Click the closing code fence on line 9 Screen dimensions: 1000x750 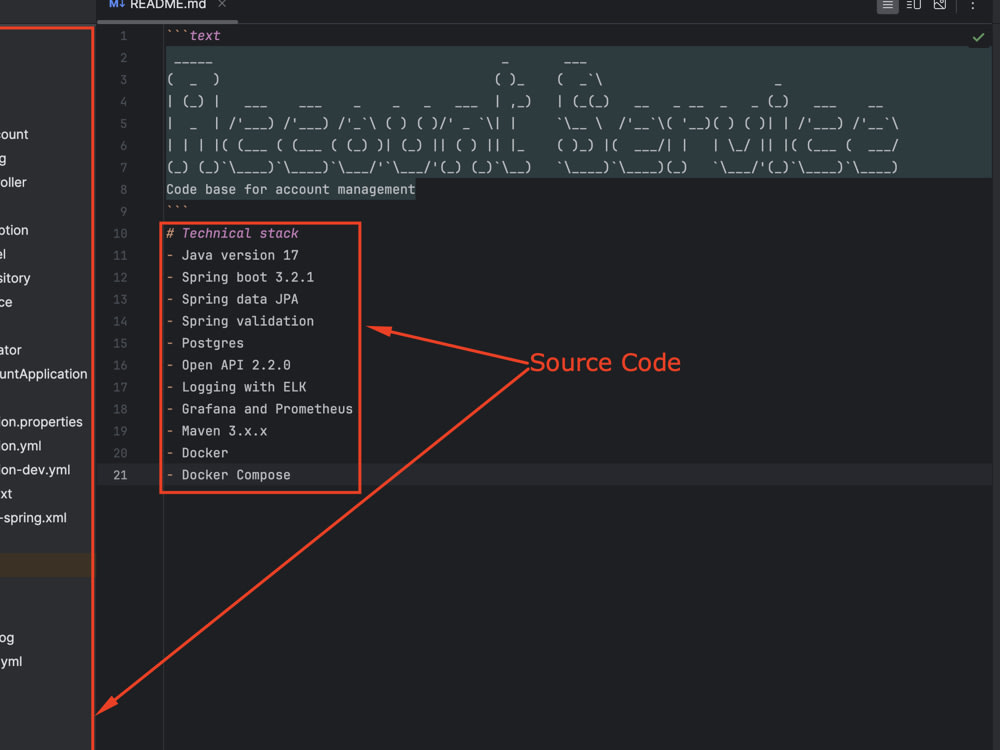177,210
